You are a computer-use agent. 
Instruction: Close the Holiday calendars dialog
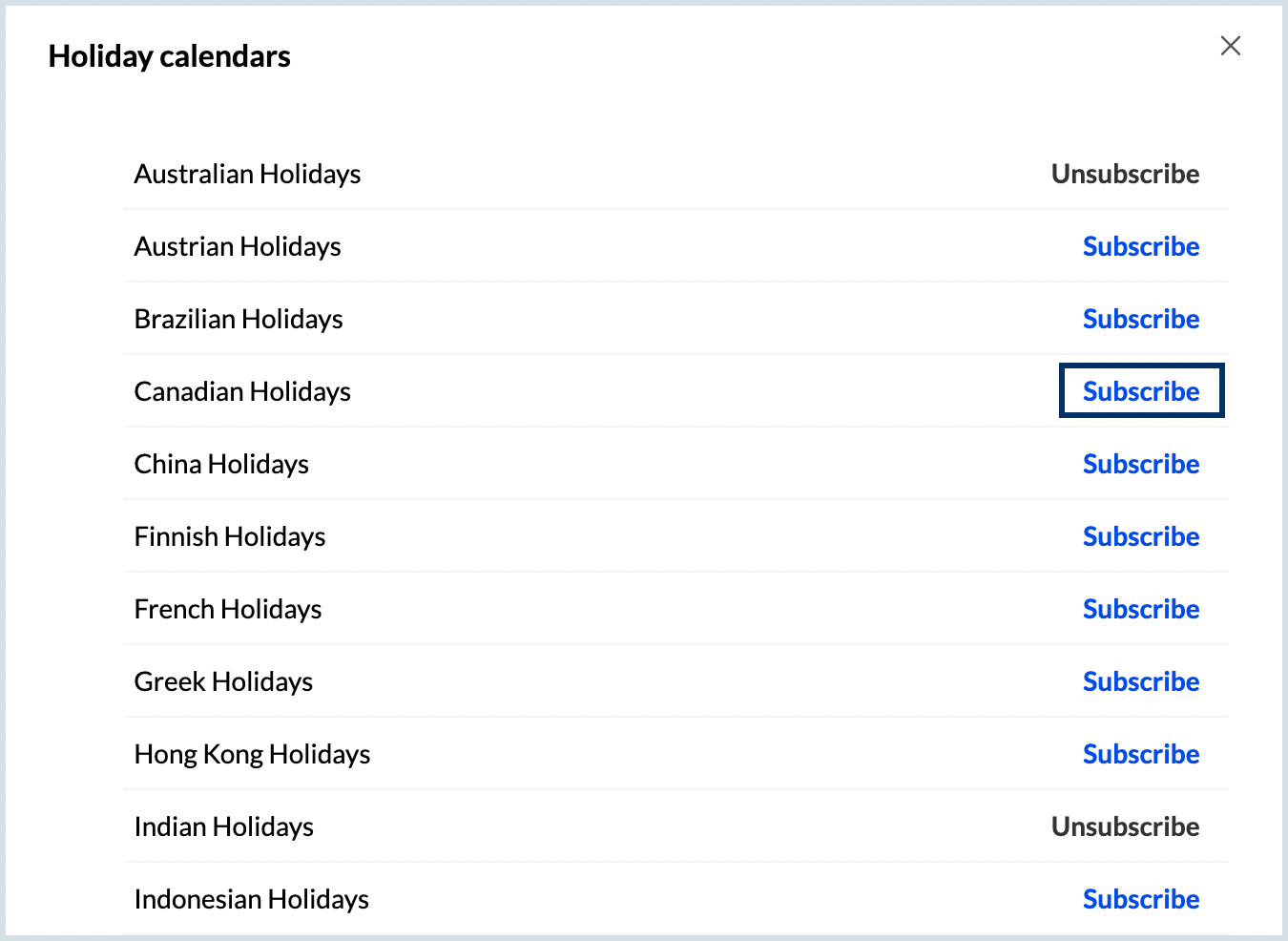pos(1230,46)
